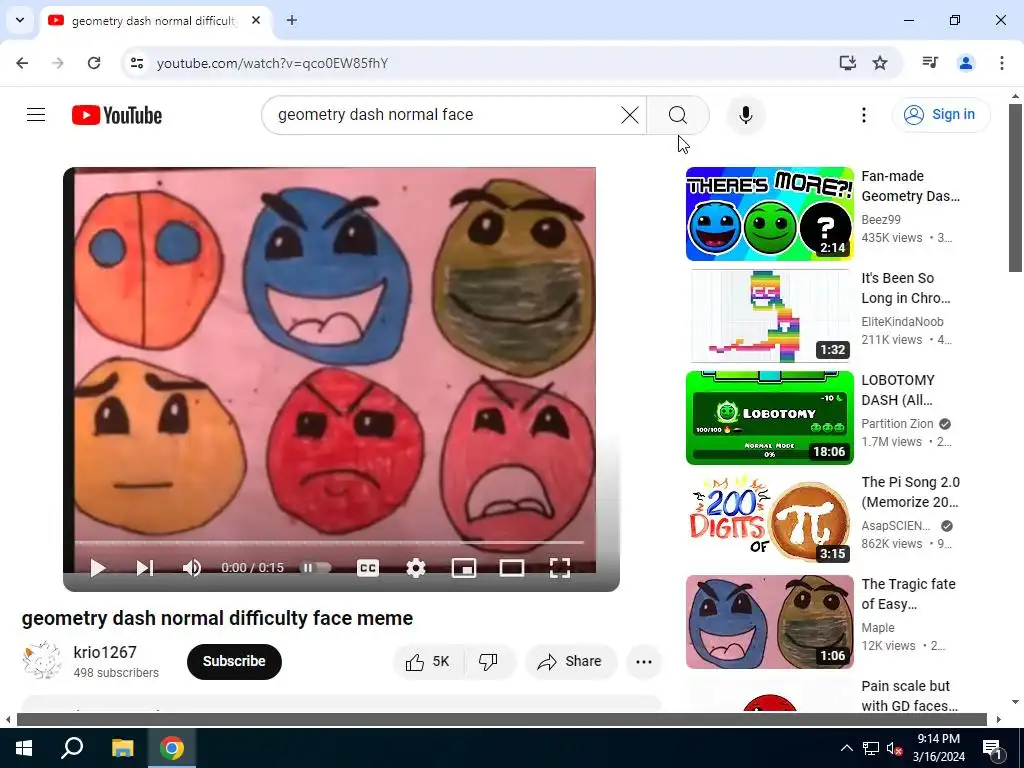Open 'Fan-made Geometry Das…' title link
Screen dimensions: 1024x768
[x=910, y=186]
